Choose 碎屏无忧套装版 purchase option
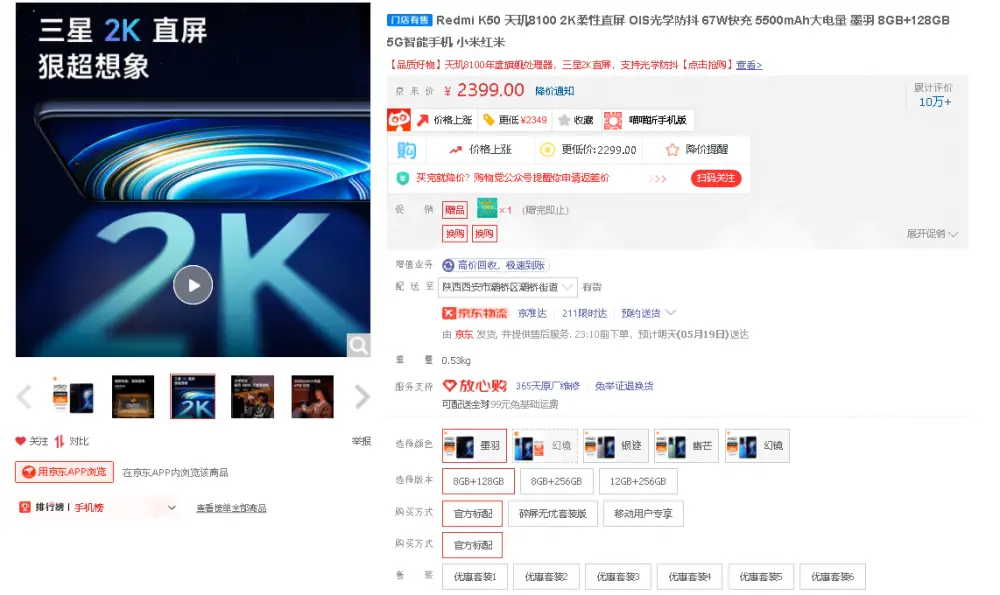This screenshot has height=595, width=1000. pos(553,513)
